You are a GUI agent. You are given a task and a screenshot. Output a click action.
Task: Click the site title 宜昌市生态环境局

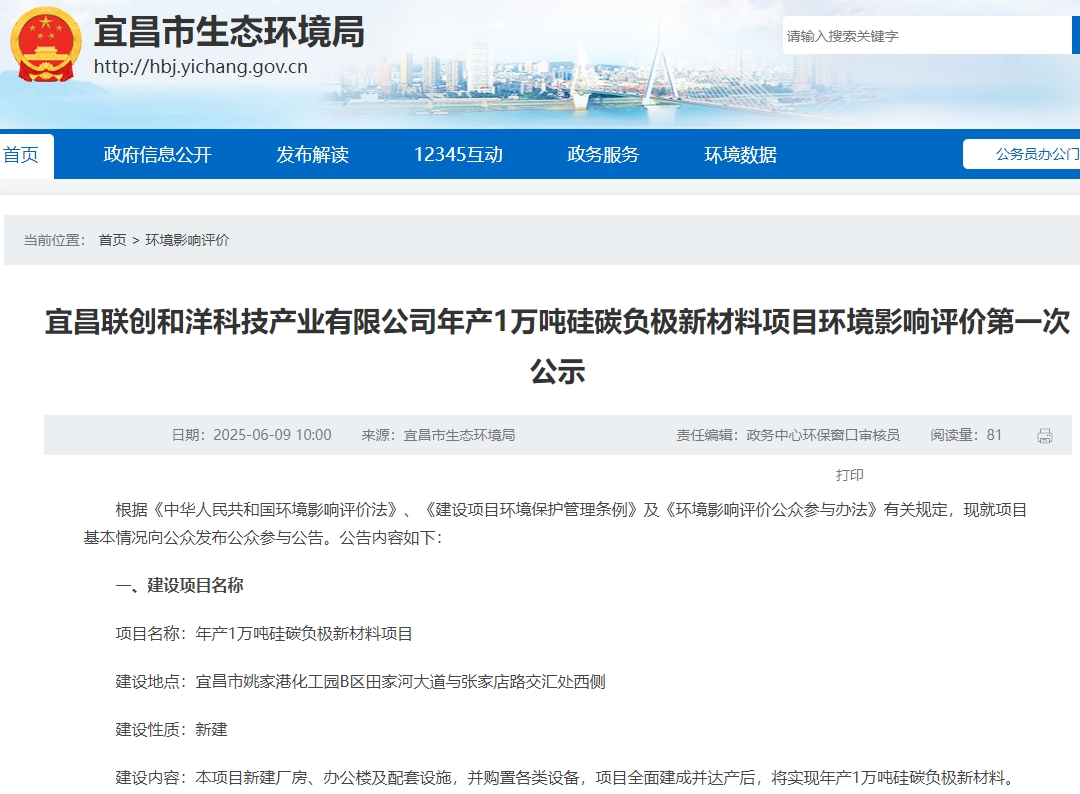pos(229,33)
